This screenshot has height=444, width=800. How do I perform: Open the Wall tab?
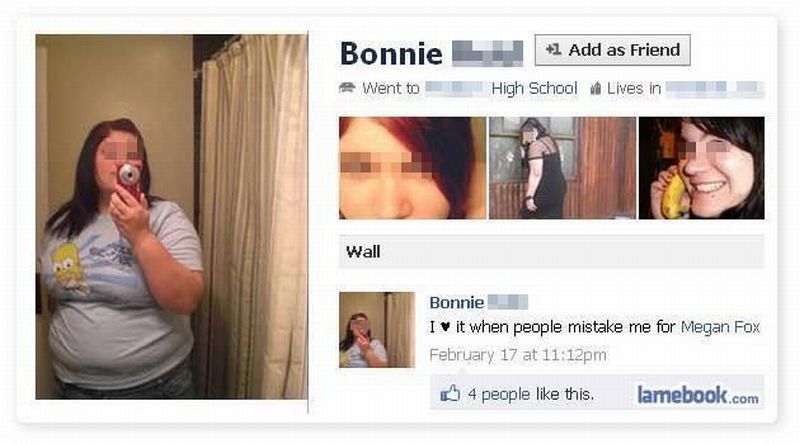coord(552,251)
